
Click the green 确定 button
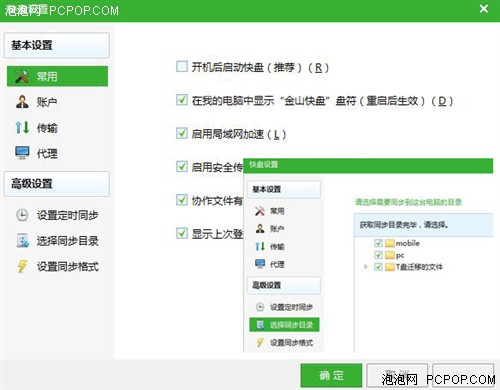pos(331,375)
